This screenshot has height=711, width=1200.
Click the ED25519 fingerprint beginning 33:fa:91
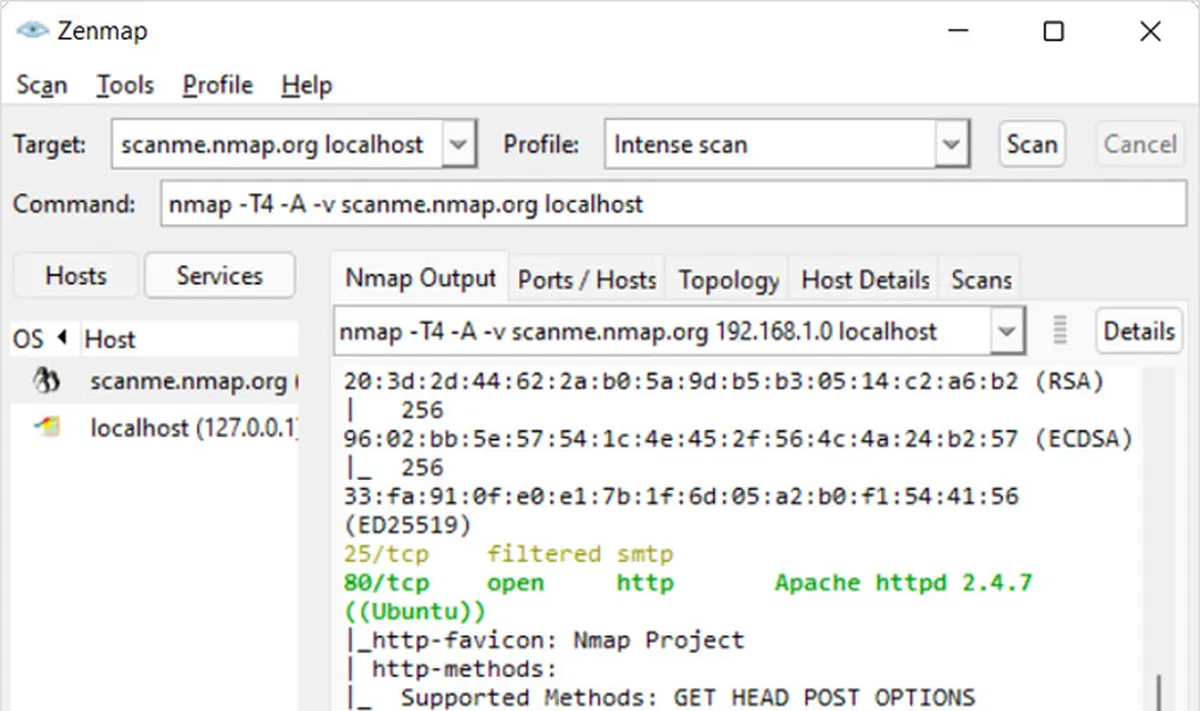(x=680, y=496)
